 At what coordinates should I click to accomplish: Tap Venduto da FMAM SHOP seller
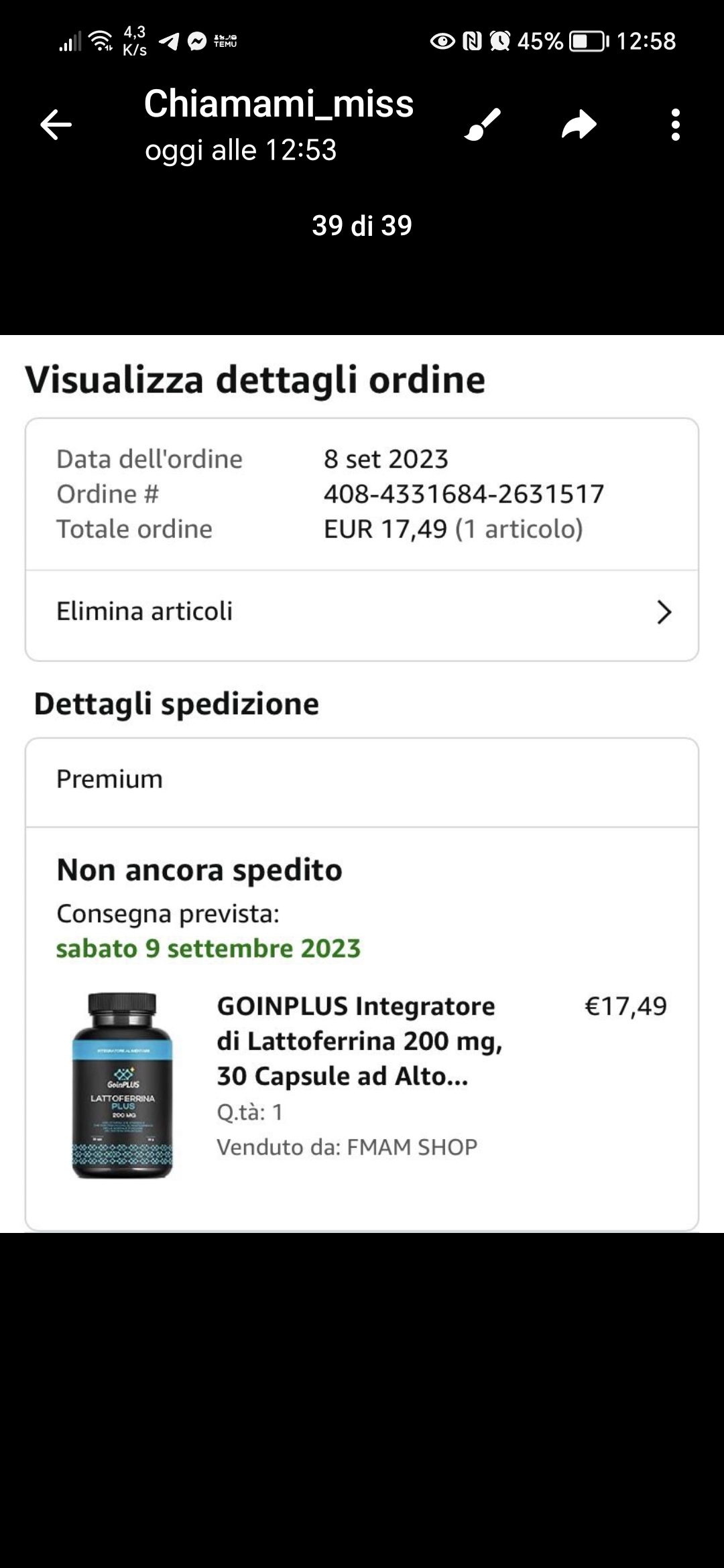347,1147
